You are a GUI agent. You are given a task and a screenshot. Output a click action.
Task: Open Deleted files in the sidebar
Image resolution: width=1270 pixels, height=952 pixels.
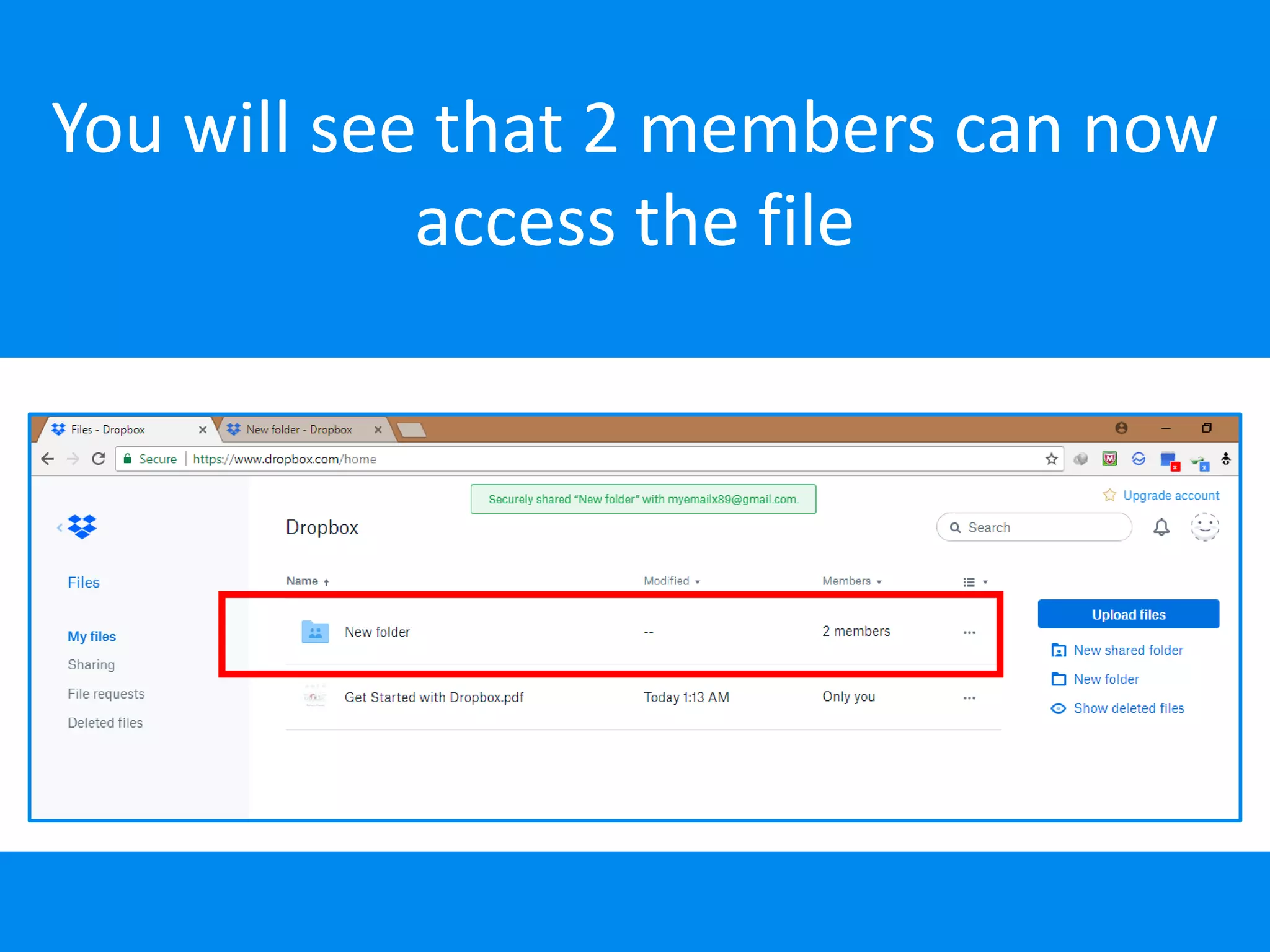[x=105, y=723]
